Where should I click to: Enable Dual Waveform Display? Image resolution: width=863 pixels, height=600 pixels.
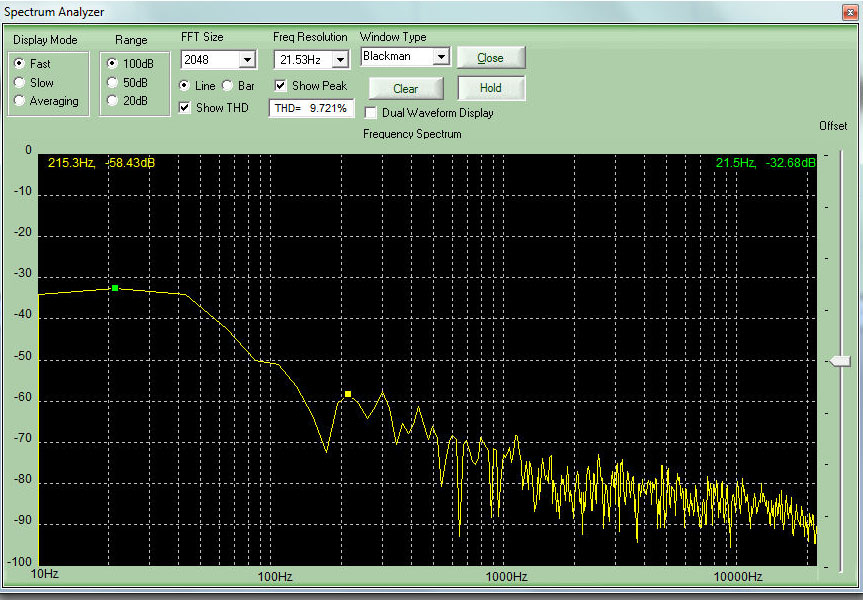pyautogui.click(x=371, y=113)
